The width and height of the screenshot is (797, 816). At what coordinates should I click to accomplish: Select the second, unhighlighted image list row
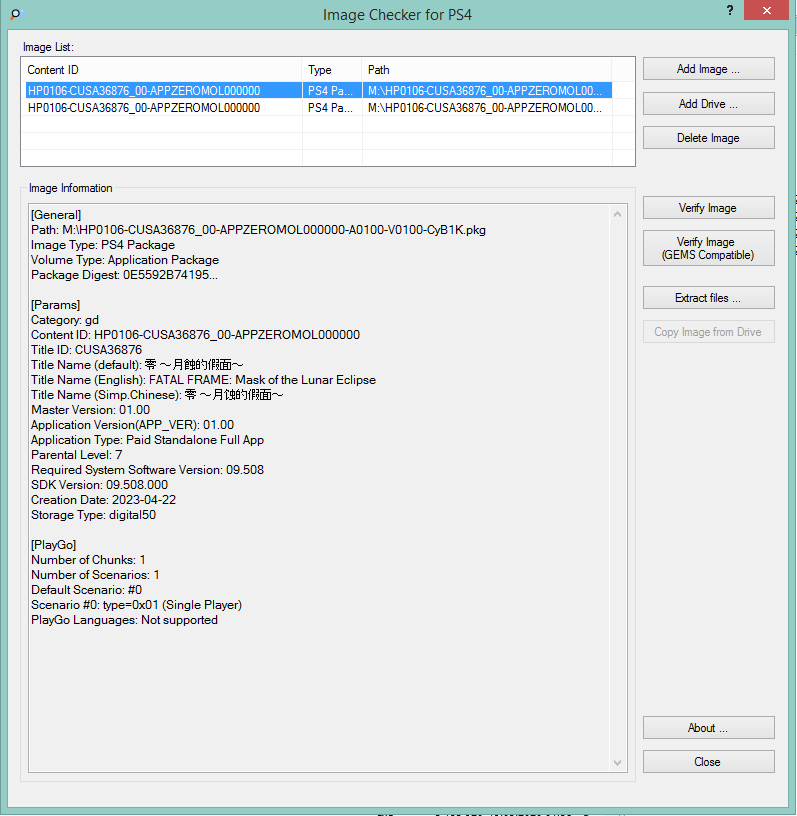point(319,108)
